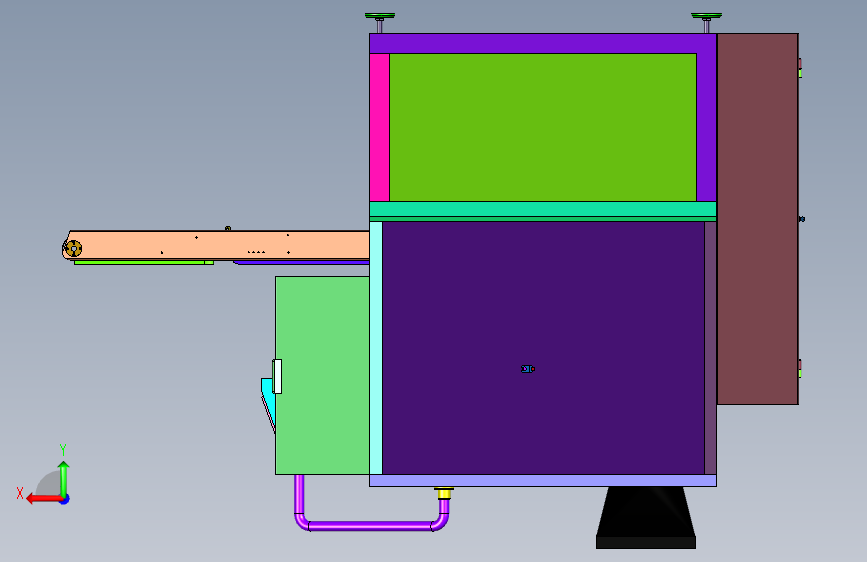867x562 pixels.
Task: Select the right leveling foot on top
Action: [706, 23]
